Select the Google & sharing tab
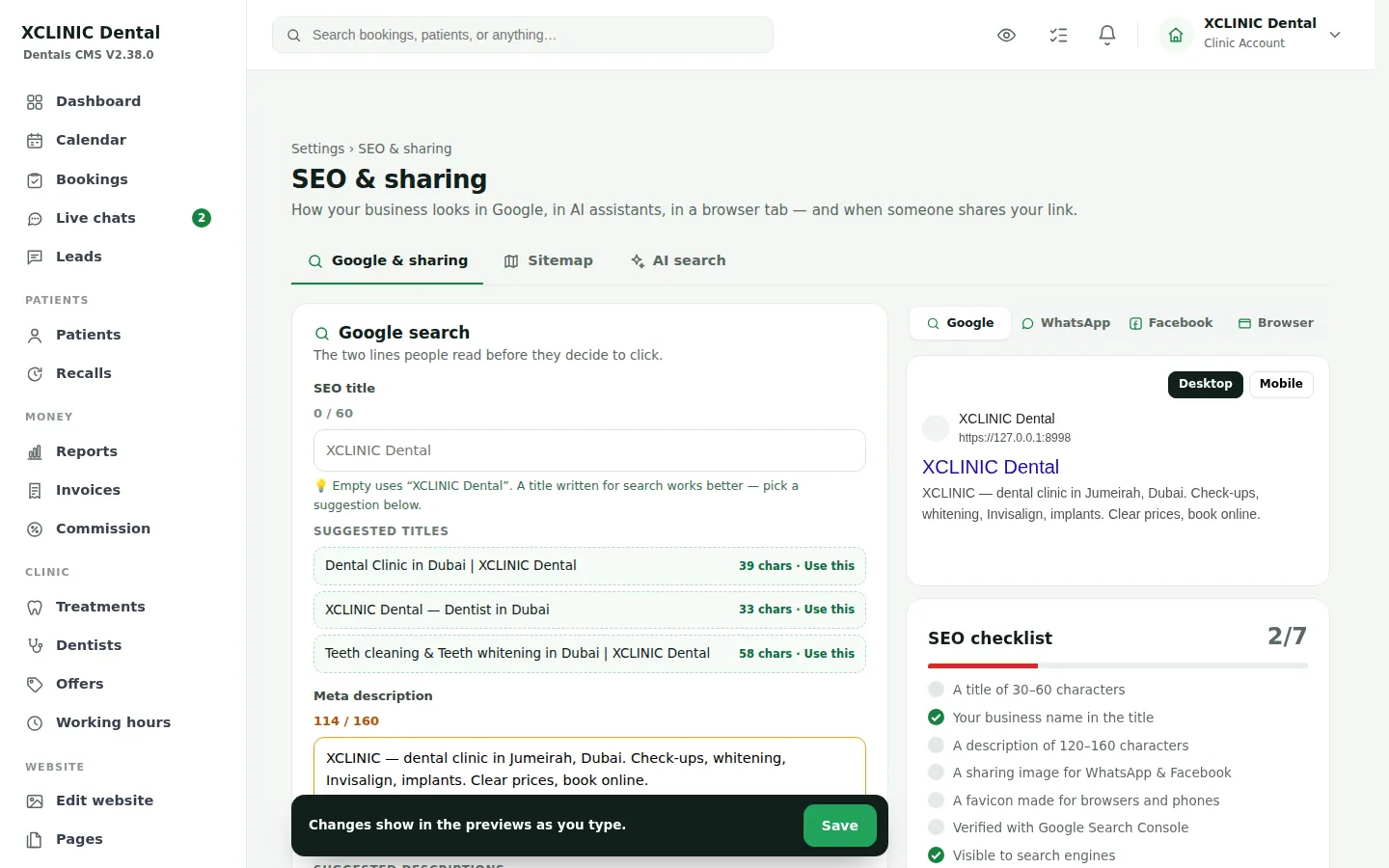The image size is (1389, 868). click(388, 260)
